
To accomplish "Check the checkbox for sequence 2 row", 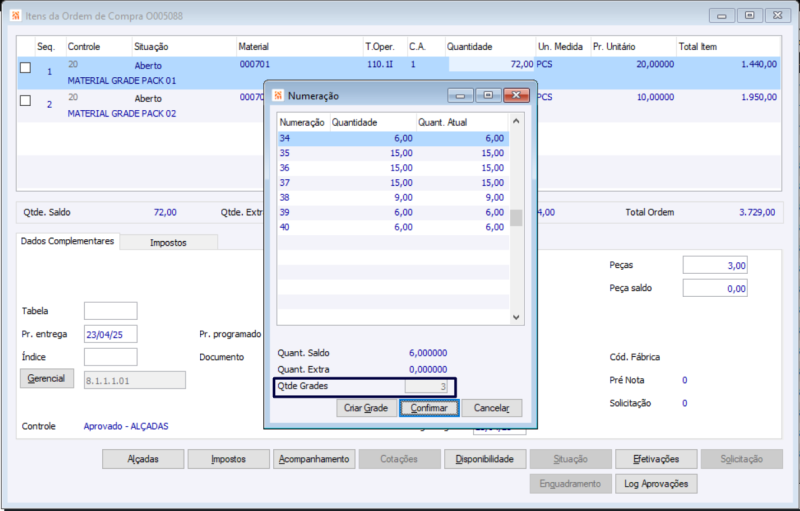I will click(26, 100).
